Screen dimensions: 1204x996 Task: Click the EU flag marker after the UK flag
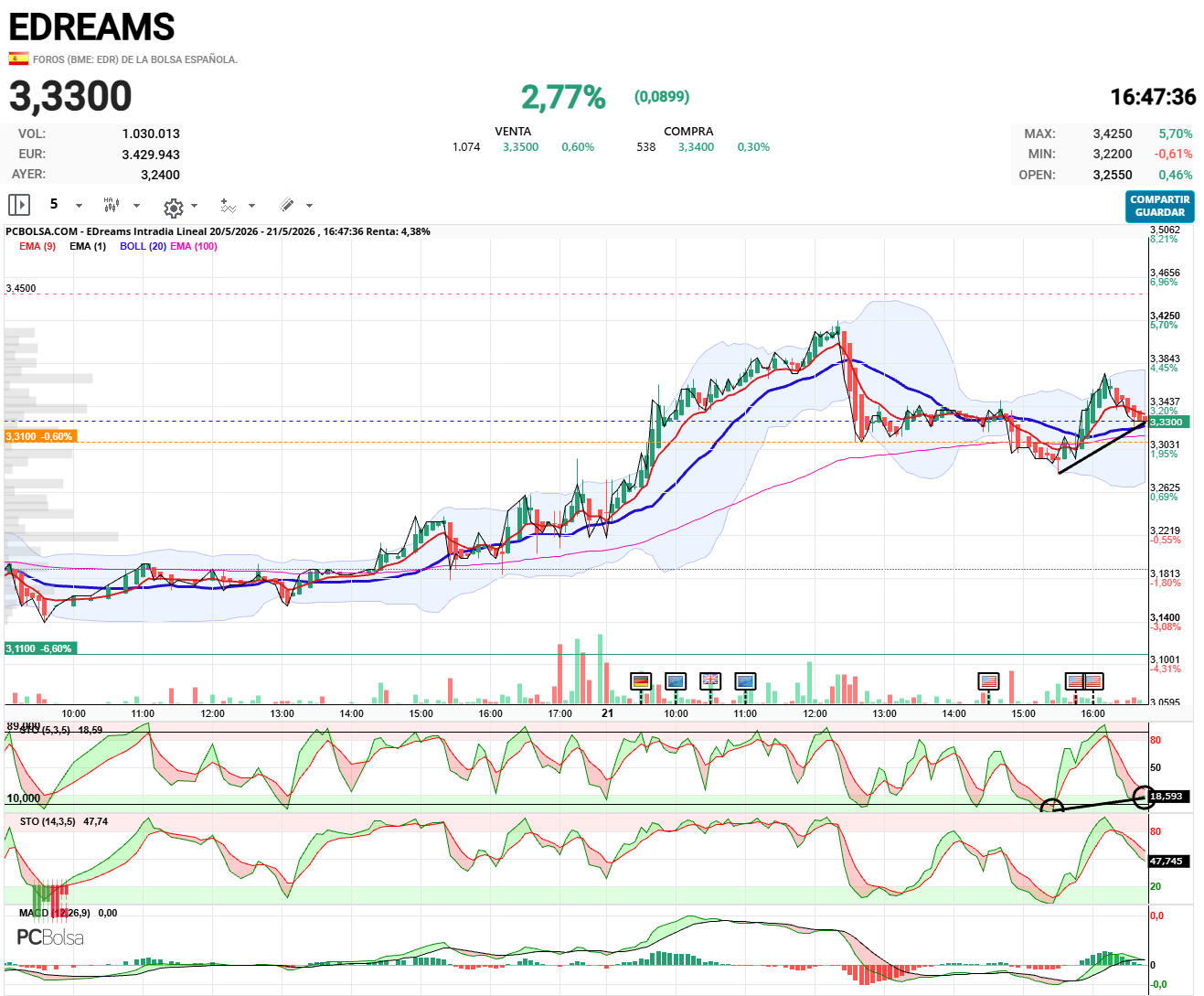(x=745, y=681)
